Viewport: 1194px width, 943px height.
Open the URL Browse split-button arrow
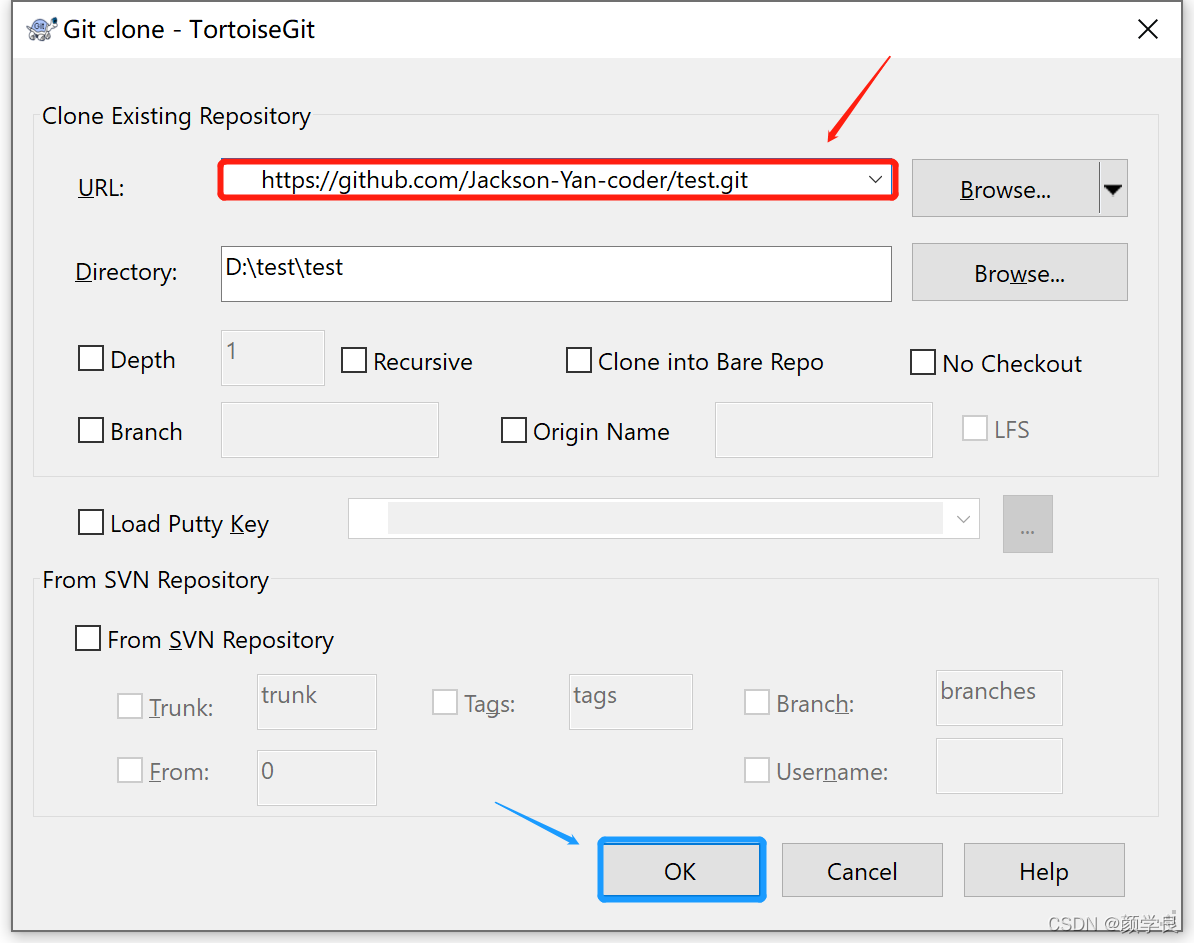[x=1113, y=189]
